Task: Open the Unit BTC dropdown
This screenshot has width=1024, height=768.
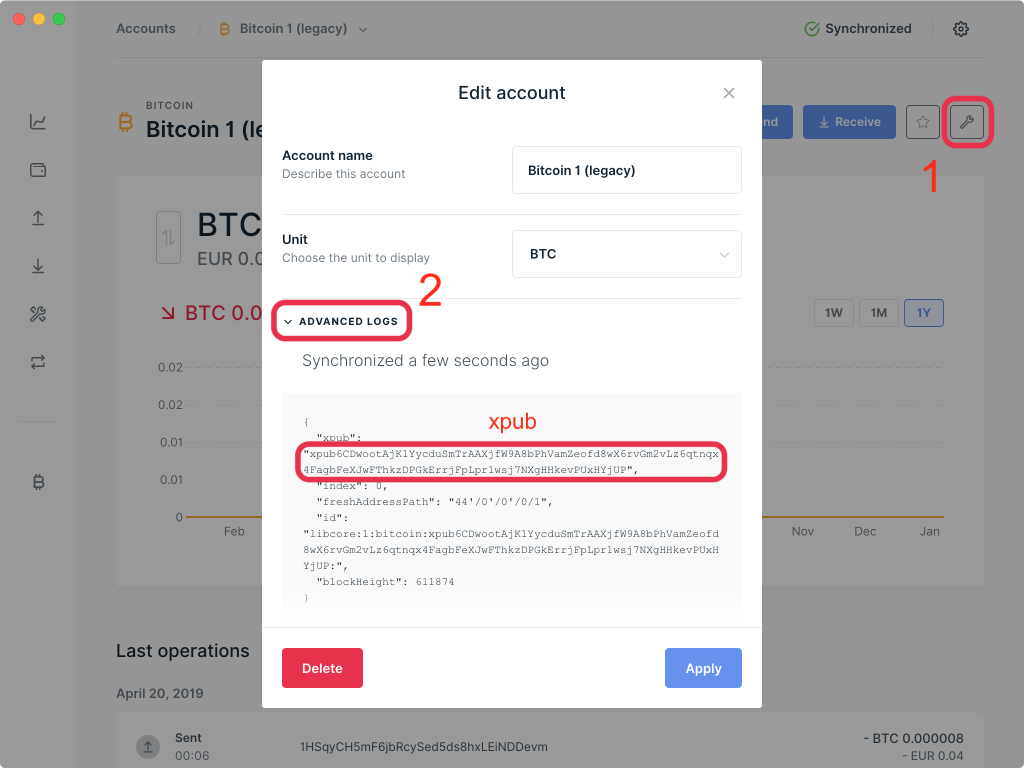Action: click(x=626, y=254)
